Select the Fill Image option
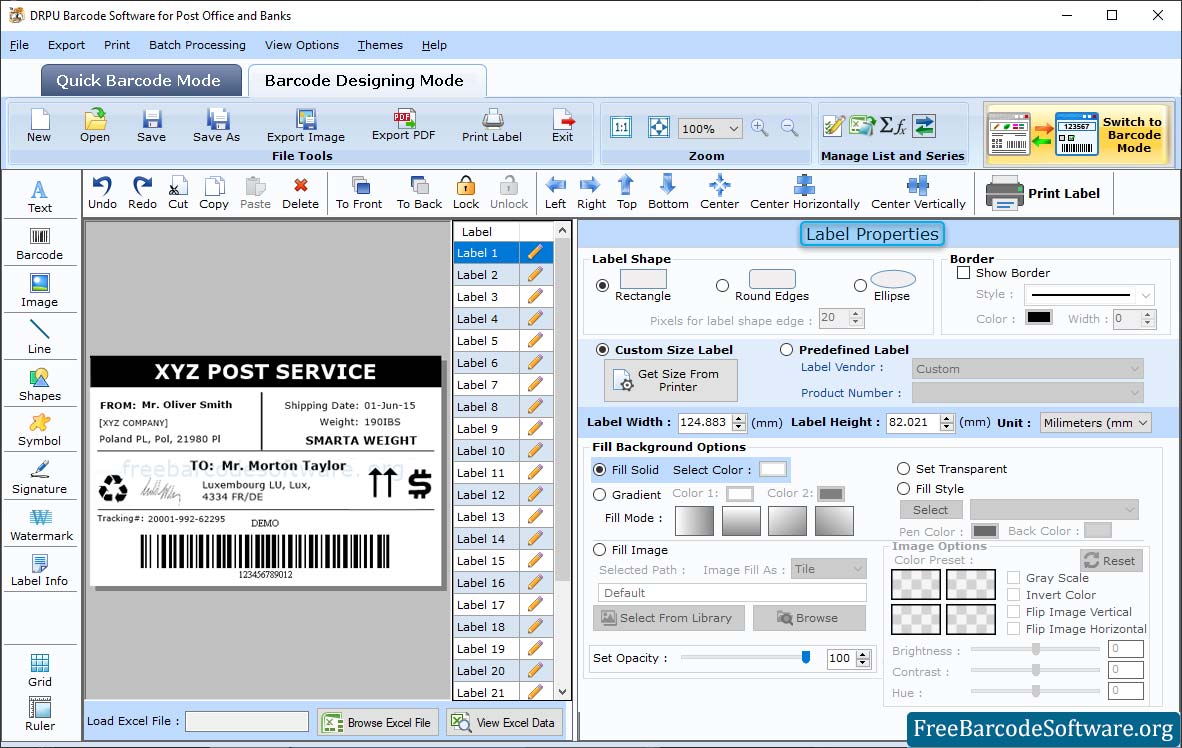Screen dimensions: 1182x748 [599, 550]
